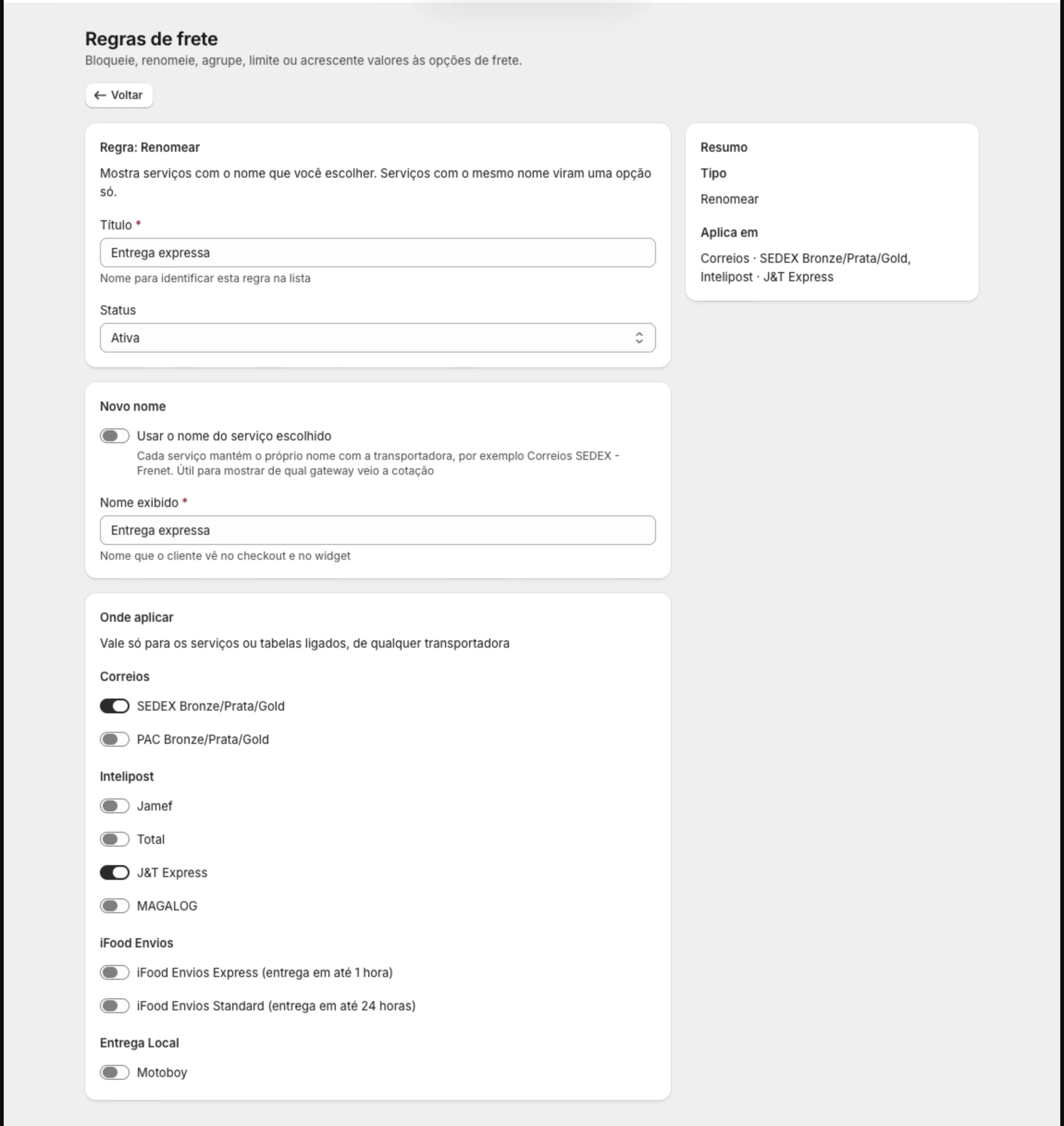
Task: Click the Motoboy label under Entrega Local
Action: coord(162,1073)
